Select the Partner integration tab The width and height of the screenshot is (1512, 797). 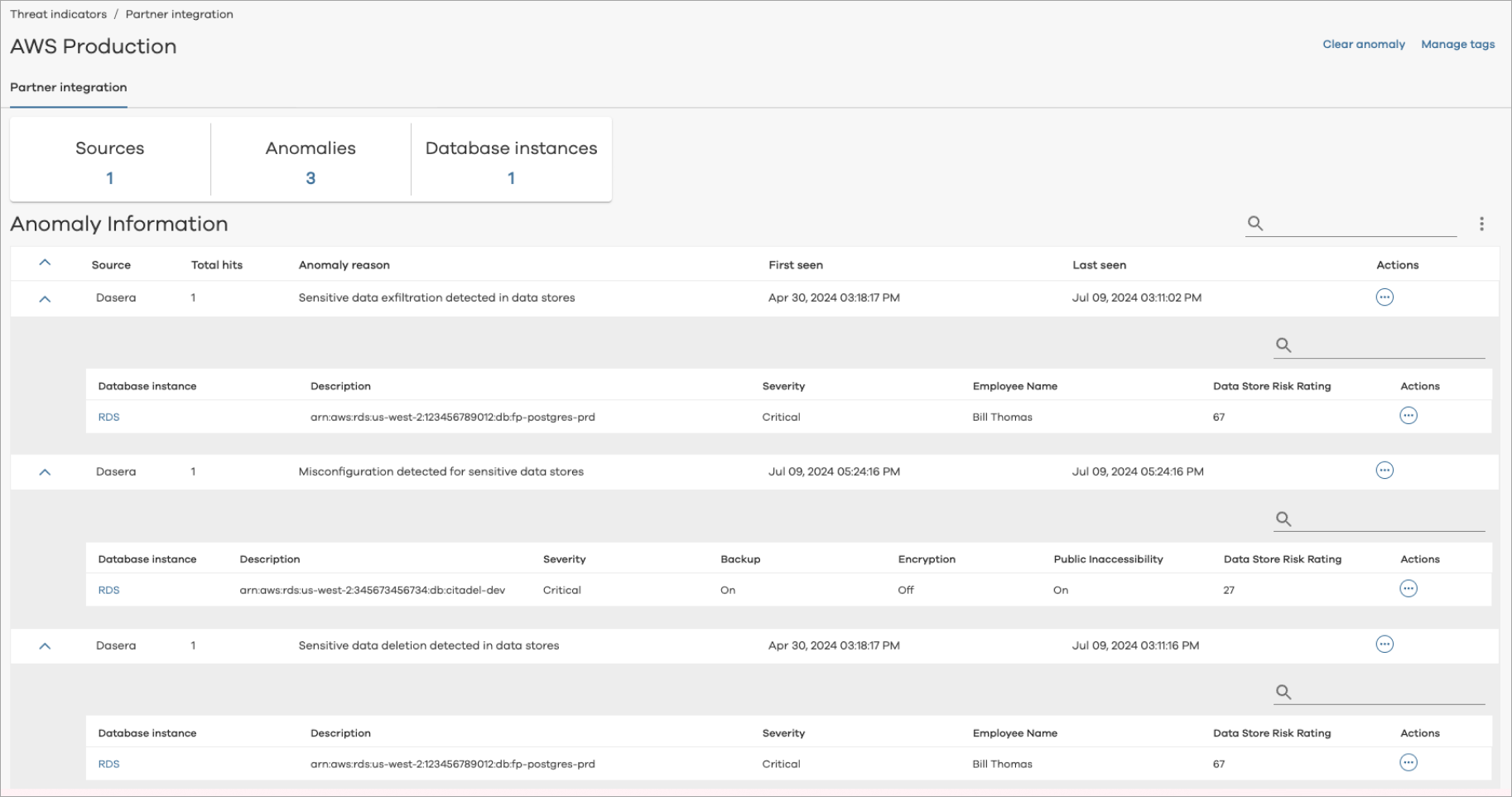click(x=69, y=88)
